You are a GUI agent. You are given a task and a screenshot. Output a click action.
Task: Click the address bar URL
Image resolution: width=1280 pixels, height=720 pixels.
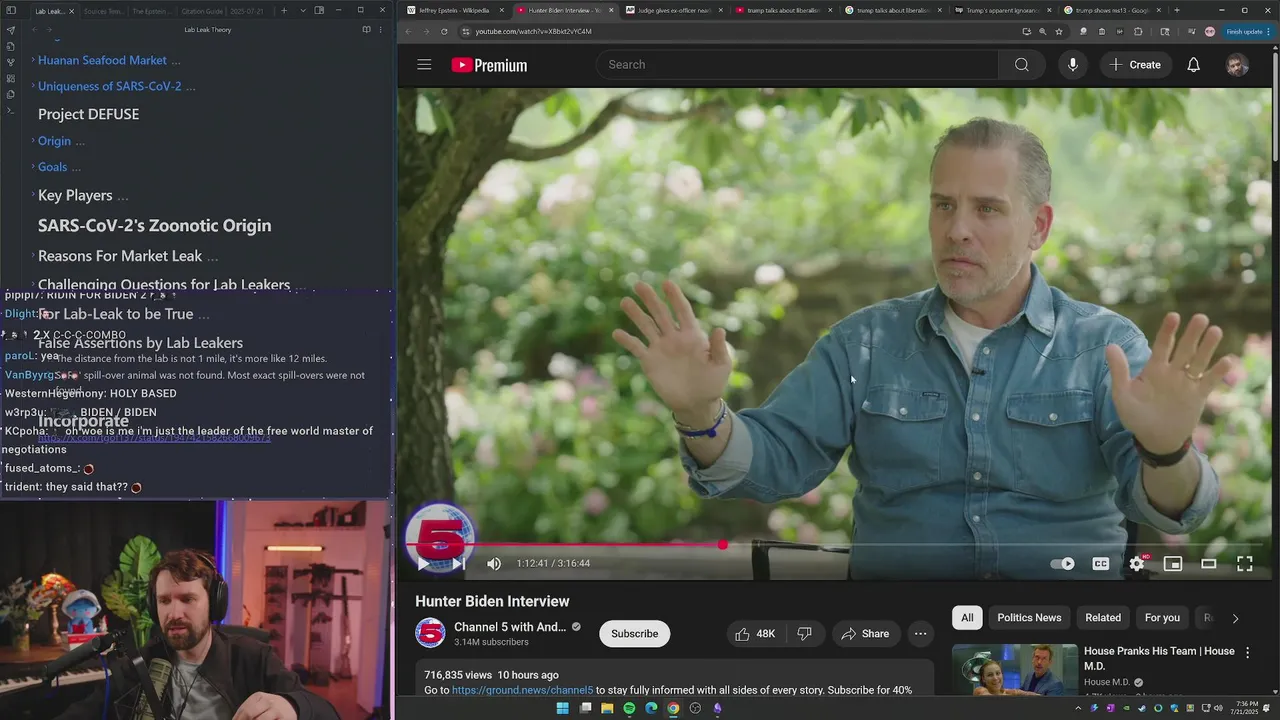click(533, 31)
